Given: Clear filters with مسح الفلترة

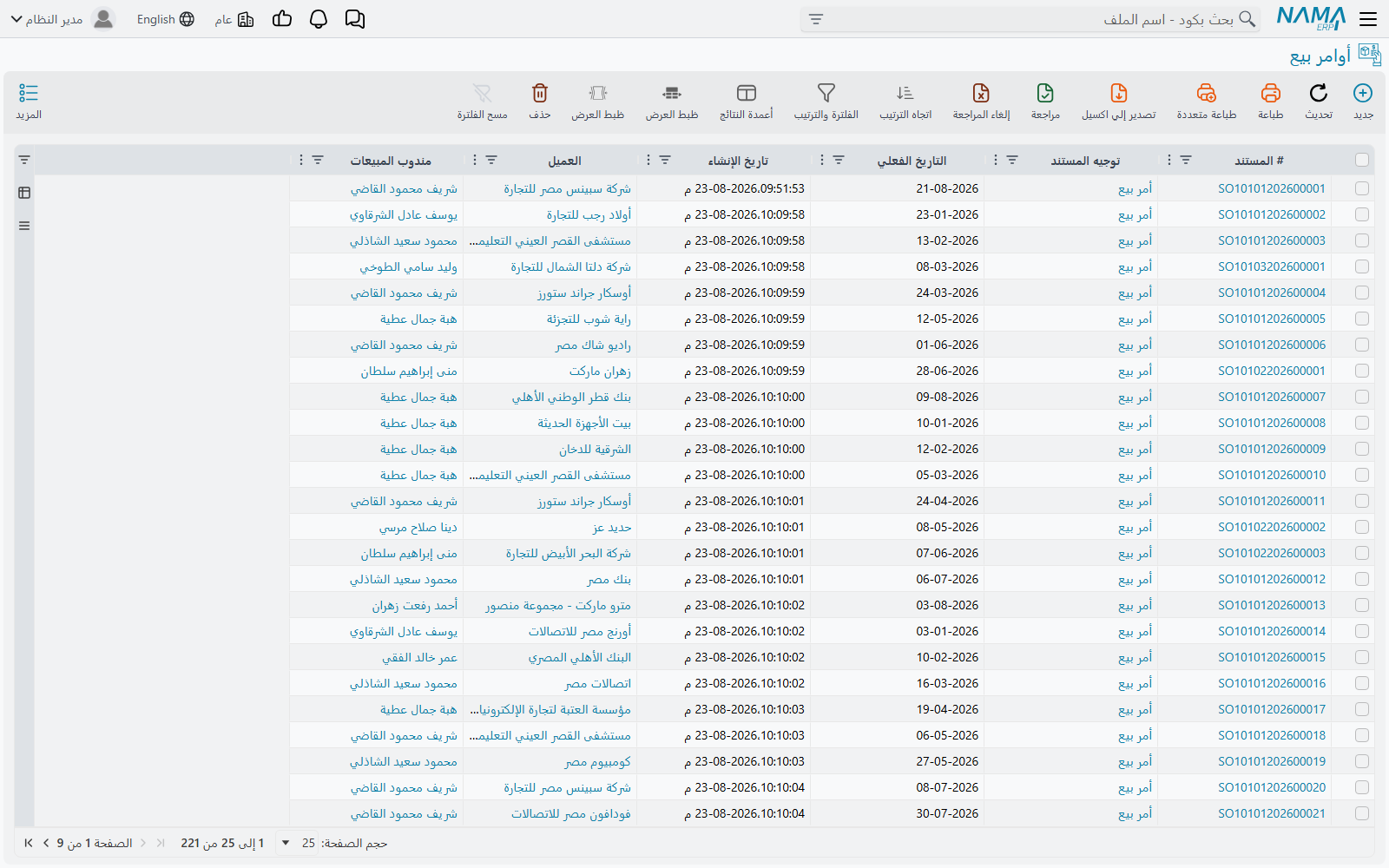Looking at the screenshot, I should point(483,101).
